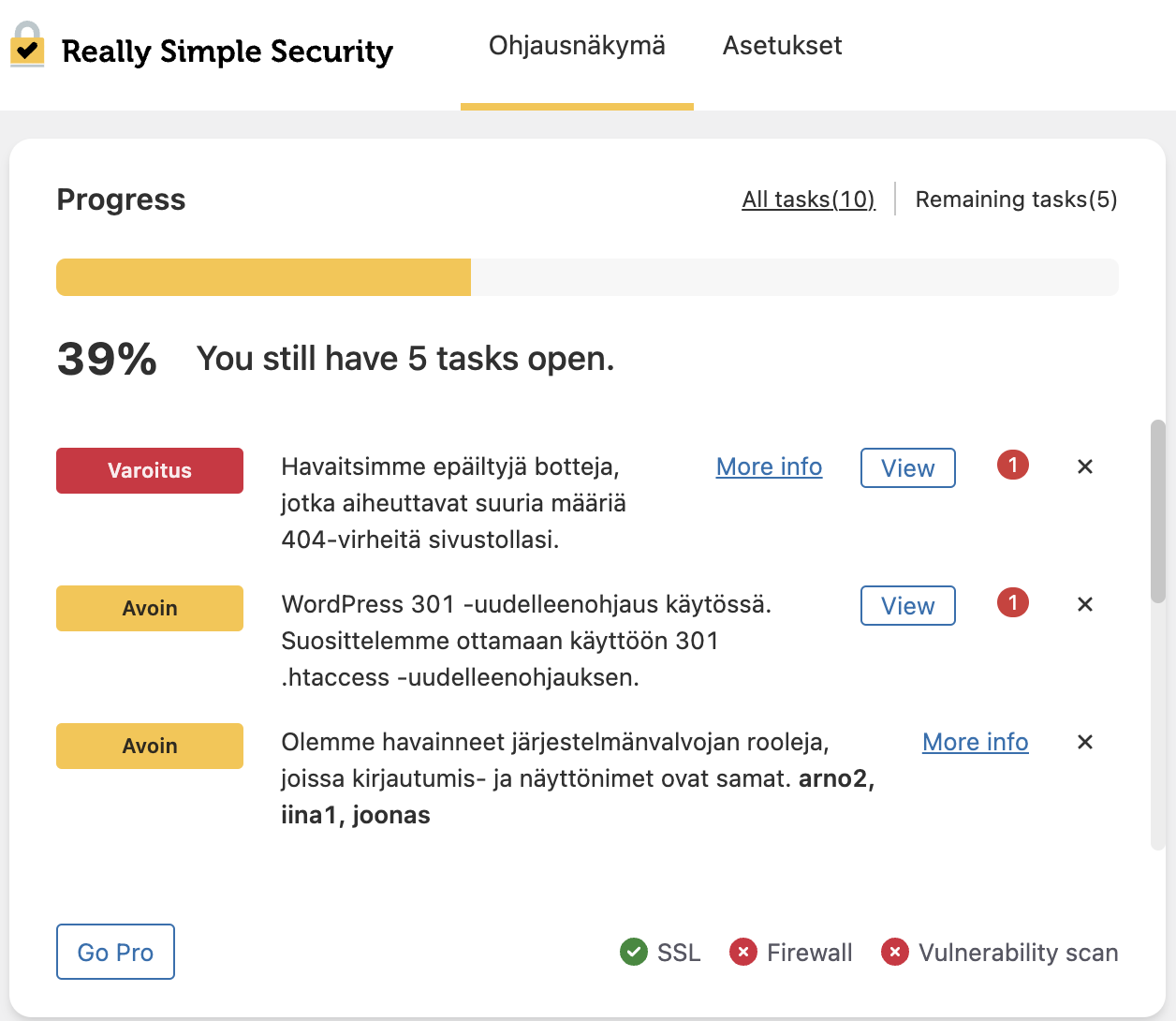Click the red 1 badge on the redirect task
This screenshot has height=1021, width=1176.
pyautogui.click(x=1012, y=603)
